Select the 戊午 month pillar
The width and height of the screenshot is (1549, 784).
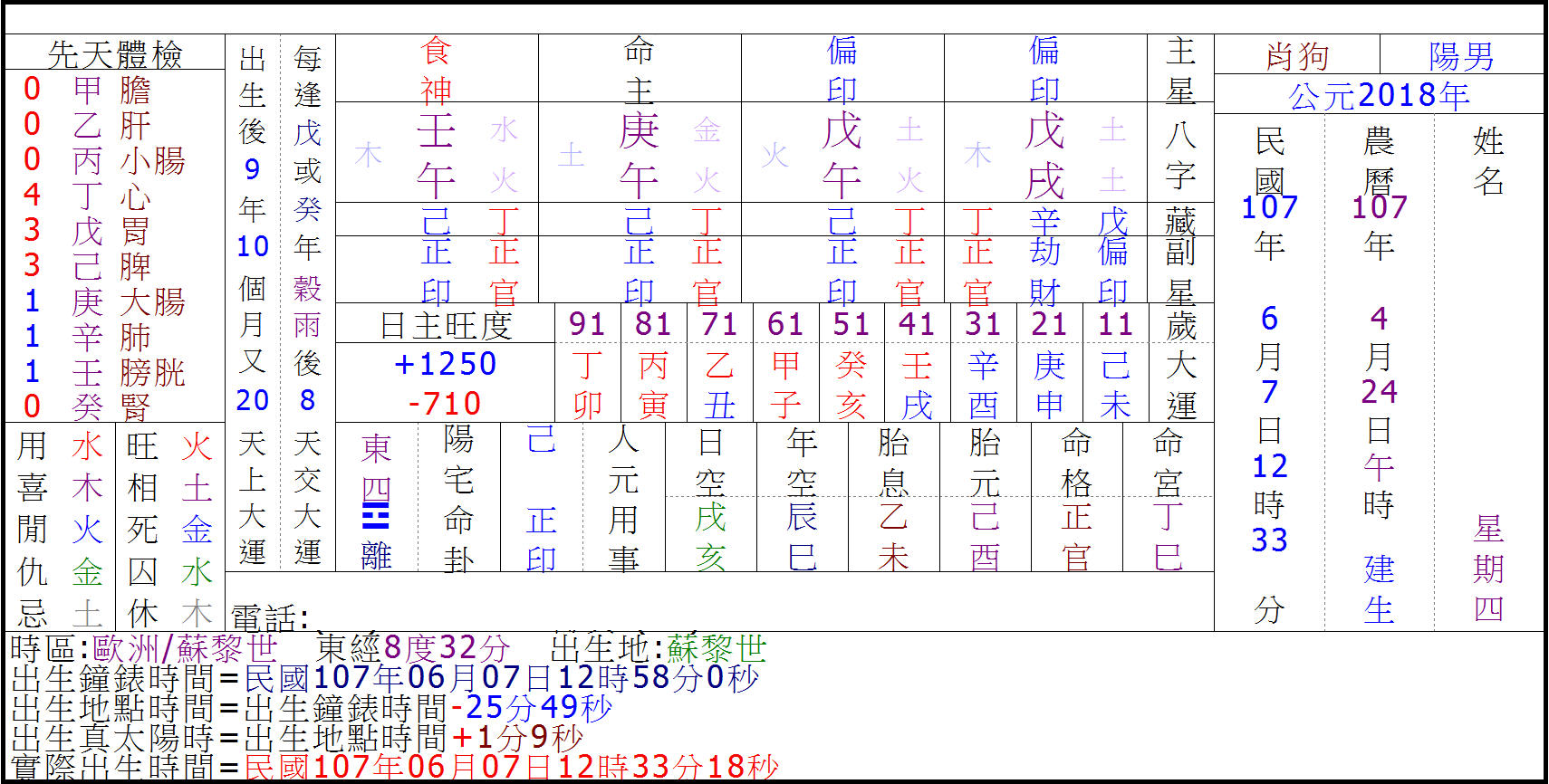[x=842, y=155]
